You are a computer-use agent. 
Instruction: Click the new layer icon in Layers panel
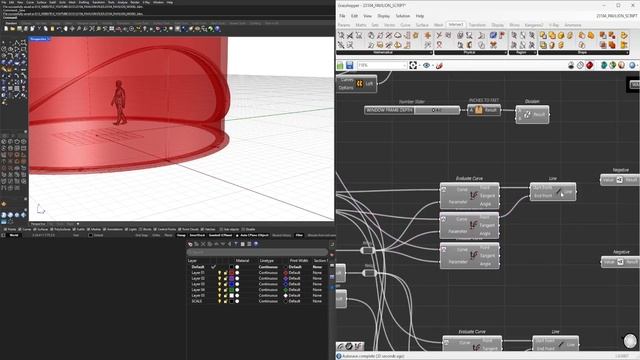tap(190, 244)
